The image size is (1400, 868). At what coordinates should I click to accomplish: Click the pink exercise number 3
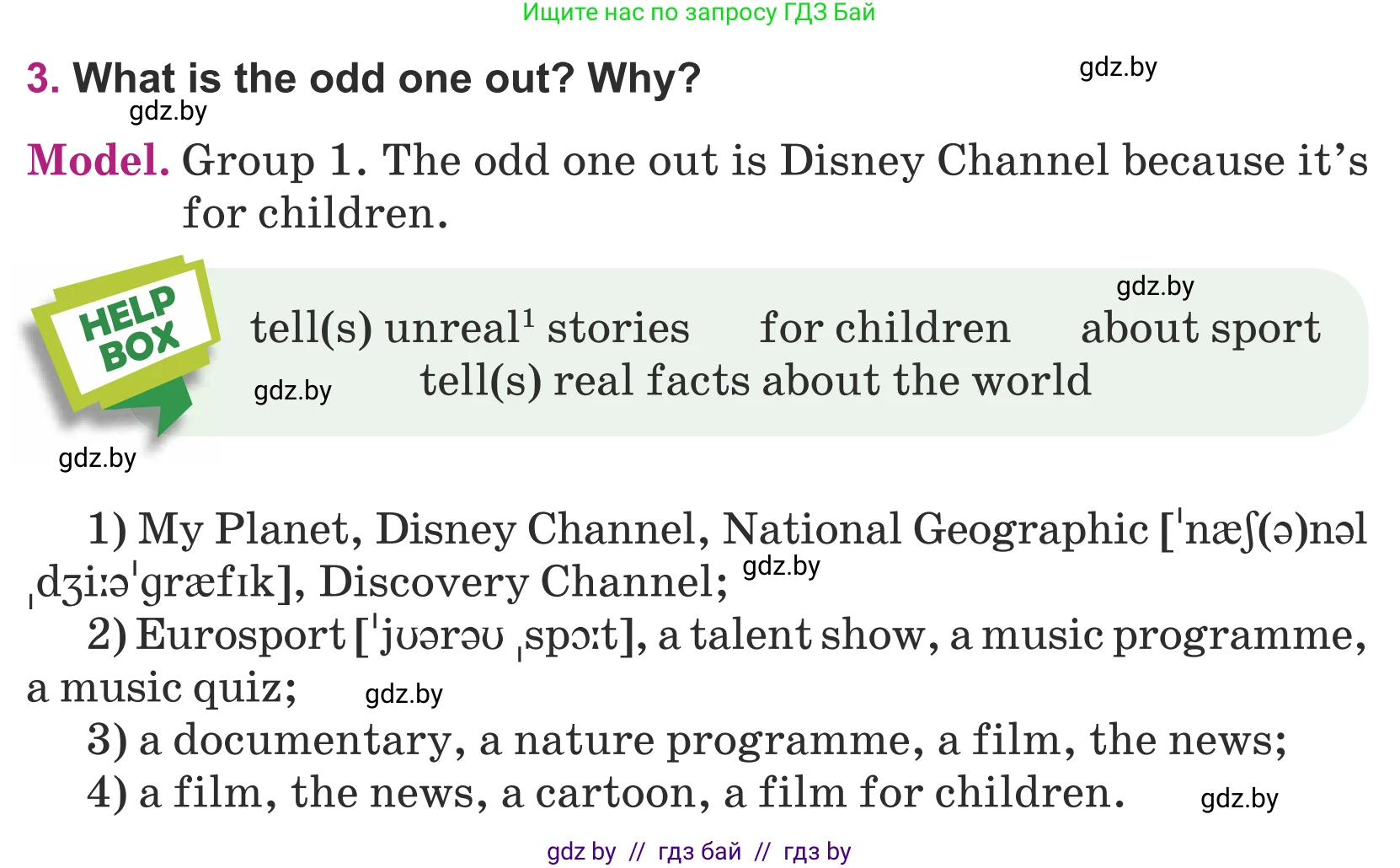pos(42,78)
